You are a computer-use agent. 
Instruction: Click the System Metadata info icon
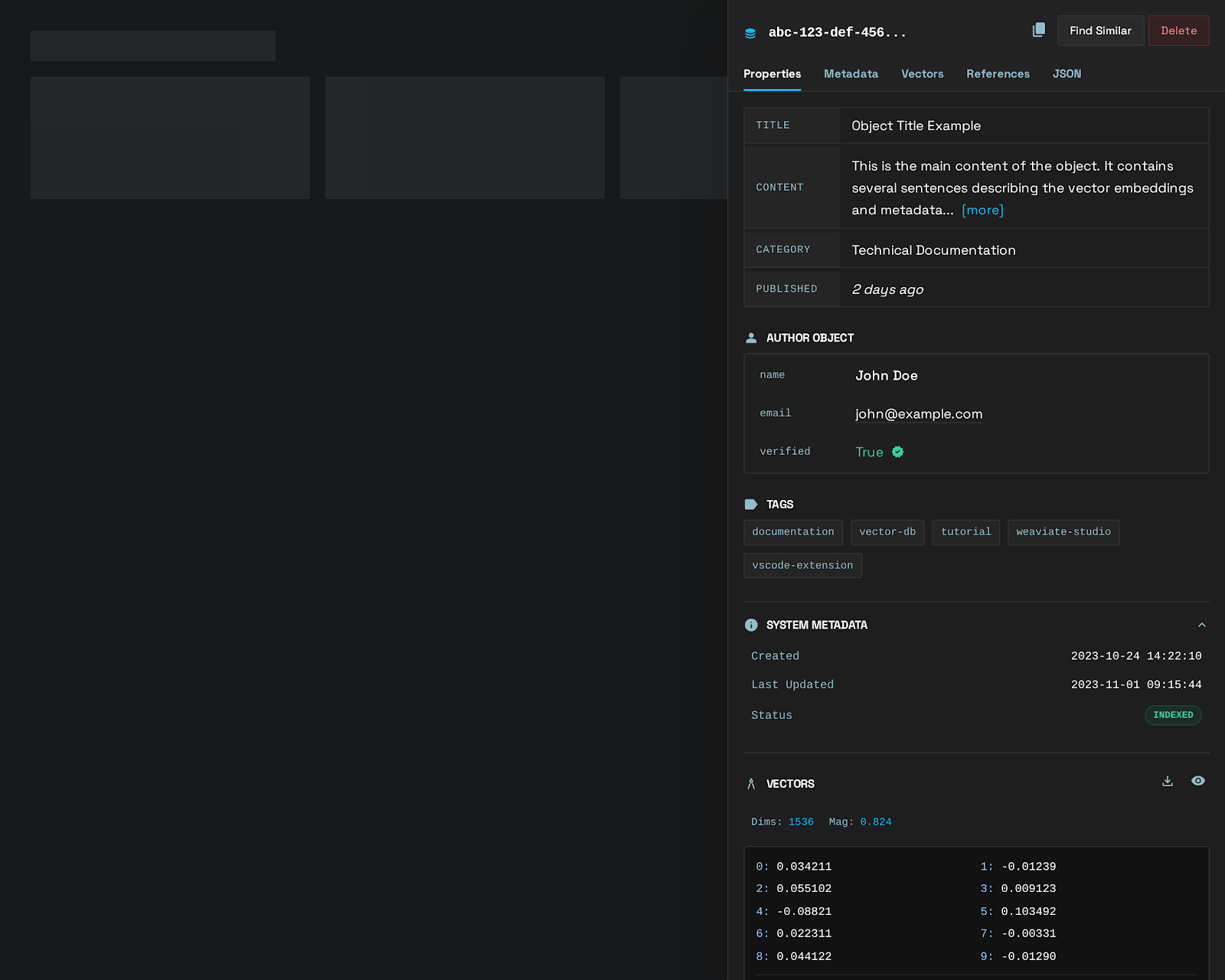tap(751, 625)
